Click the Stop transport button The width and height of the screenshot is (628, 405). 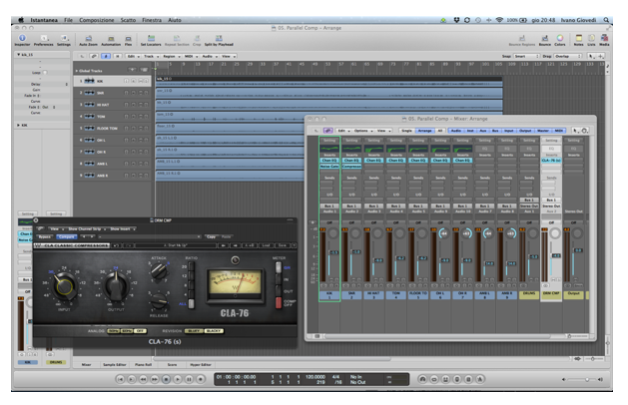pyautogui.click(x=166, y=379)
